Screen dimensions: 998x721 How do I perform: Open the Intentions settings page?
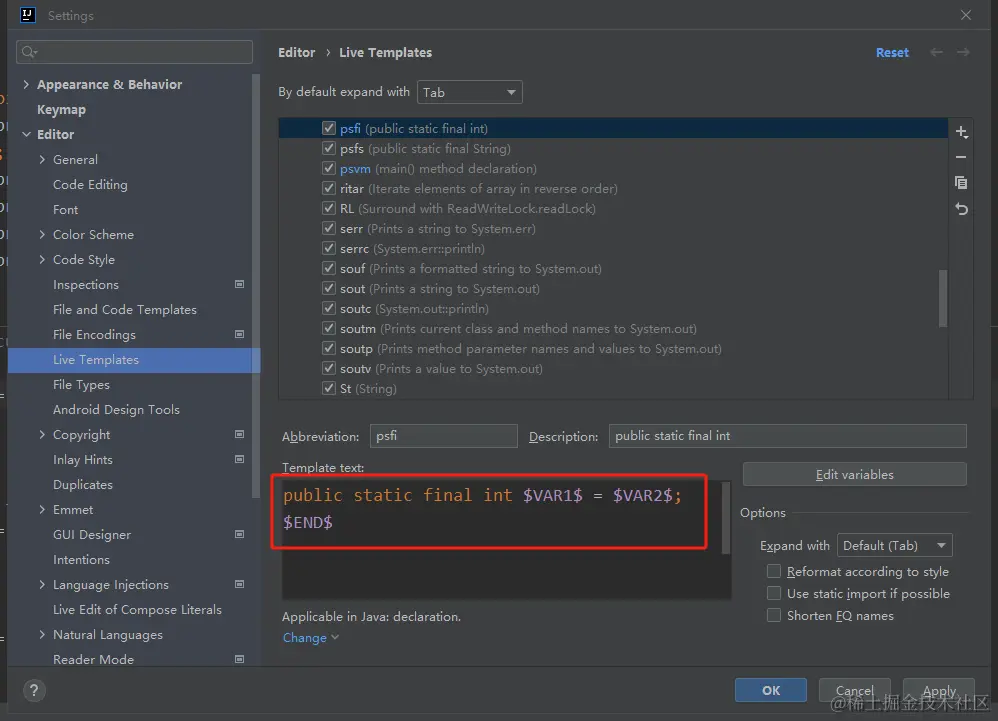tap(81, 559)
